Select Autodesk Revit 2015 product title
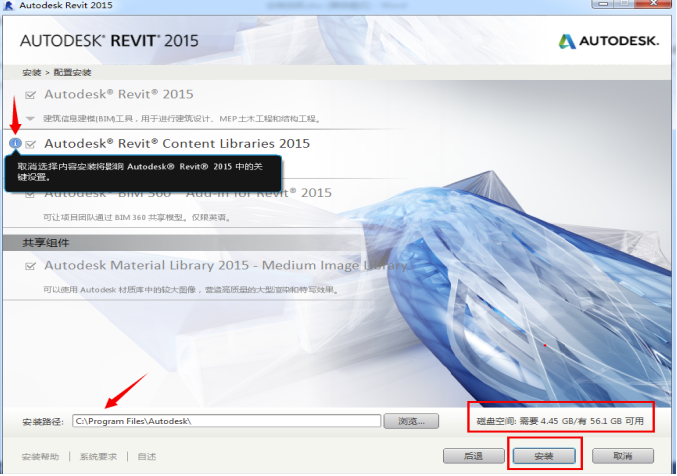Viewport: 677px width, 476px height. click(119, 94)
